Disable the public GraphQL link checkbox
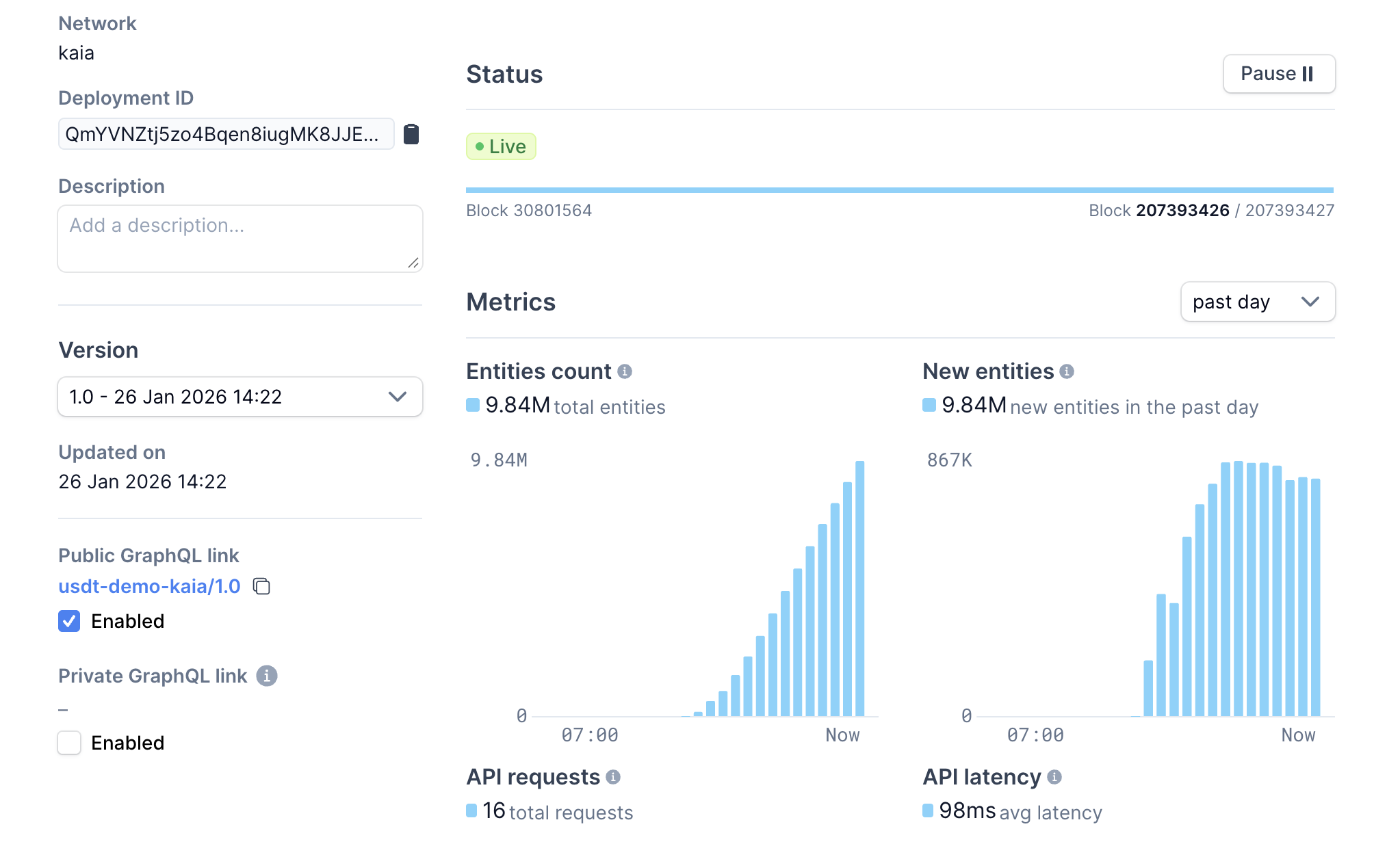Image resolution: width=1400 pixels, height=844 pixels. [69, 621]
